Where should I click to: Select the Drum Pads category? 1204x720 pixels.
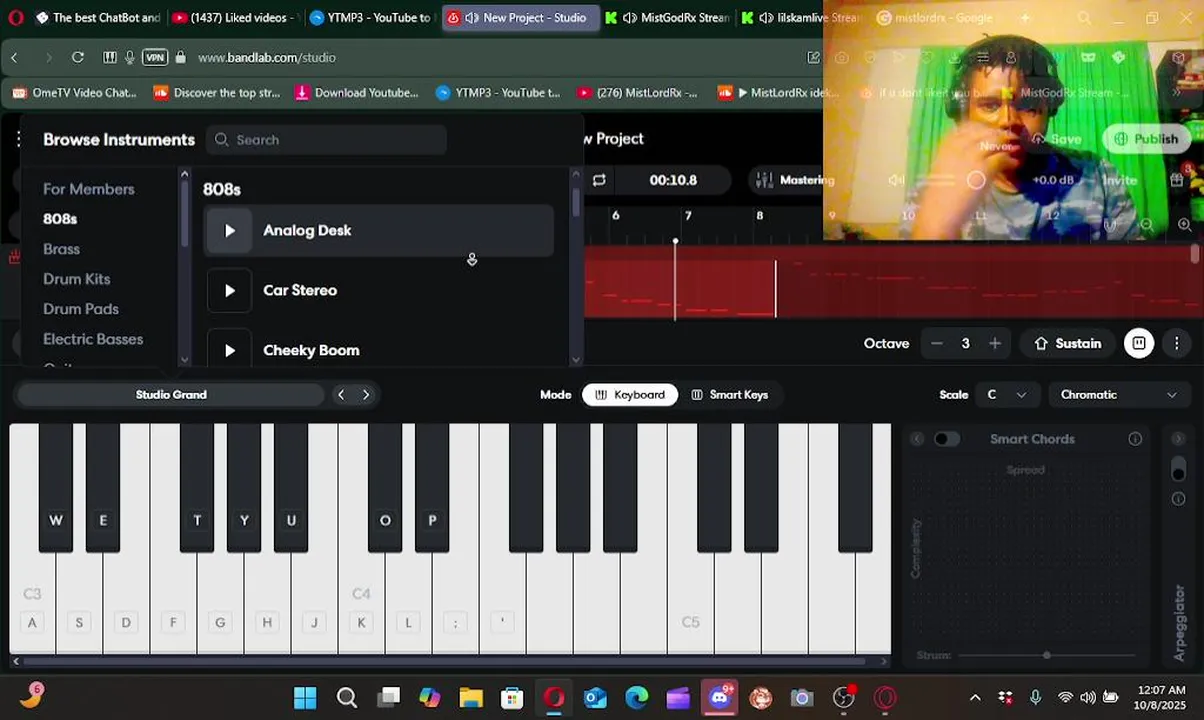(80, 309)
